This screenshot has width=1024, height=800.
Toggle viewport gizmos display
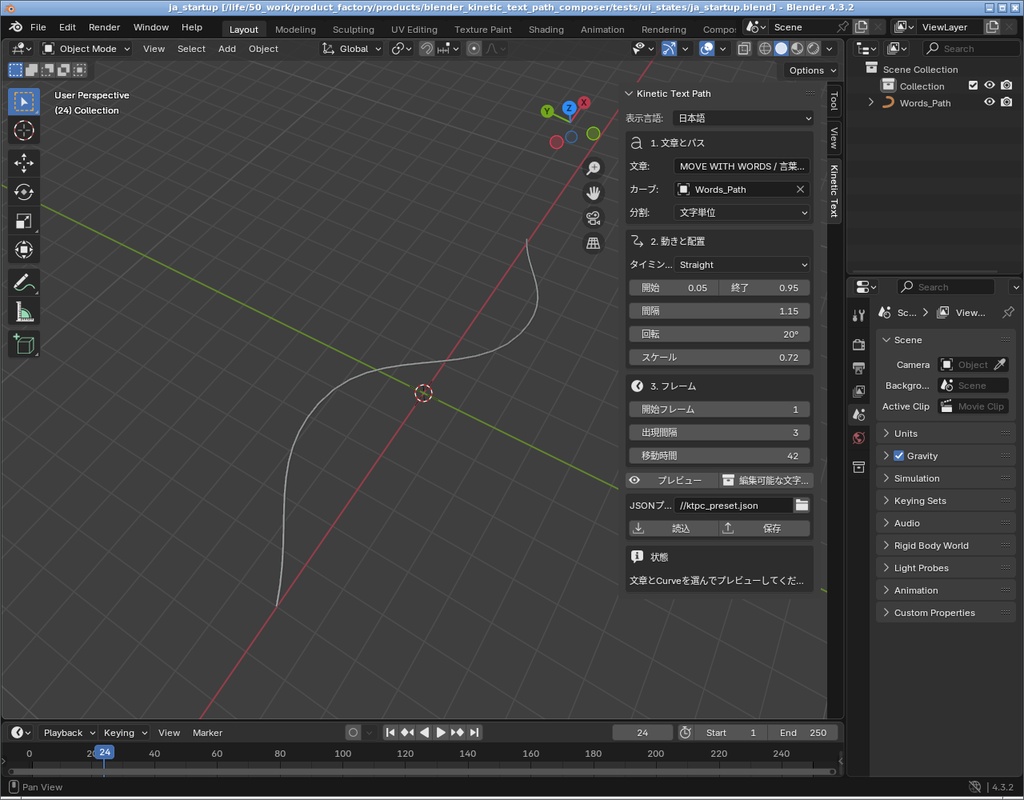click(669, 49)
